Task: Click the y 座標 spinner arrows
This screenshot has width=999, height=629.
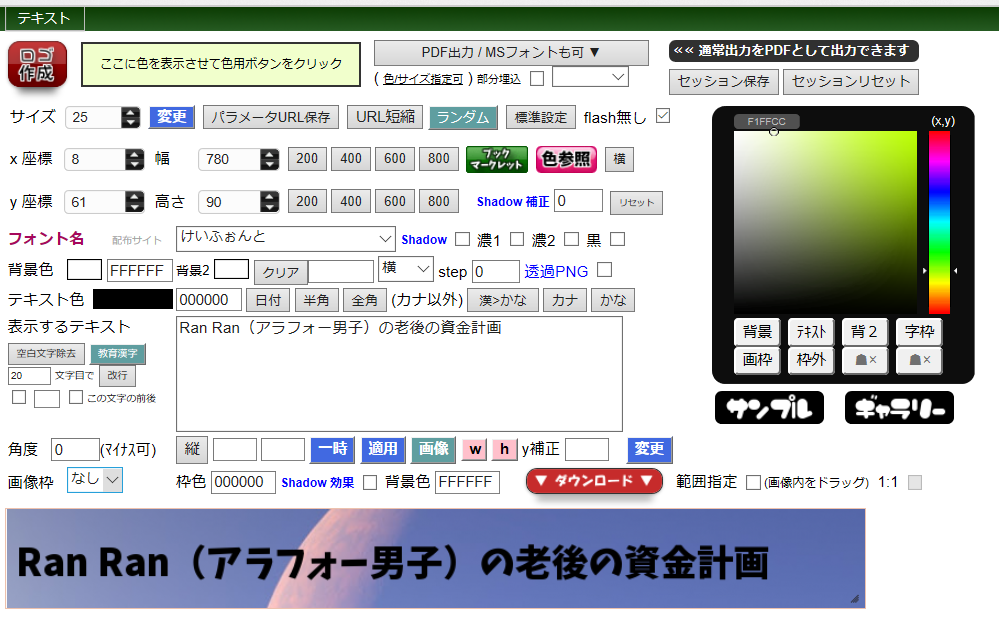Action: click(x=134, y=202)
